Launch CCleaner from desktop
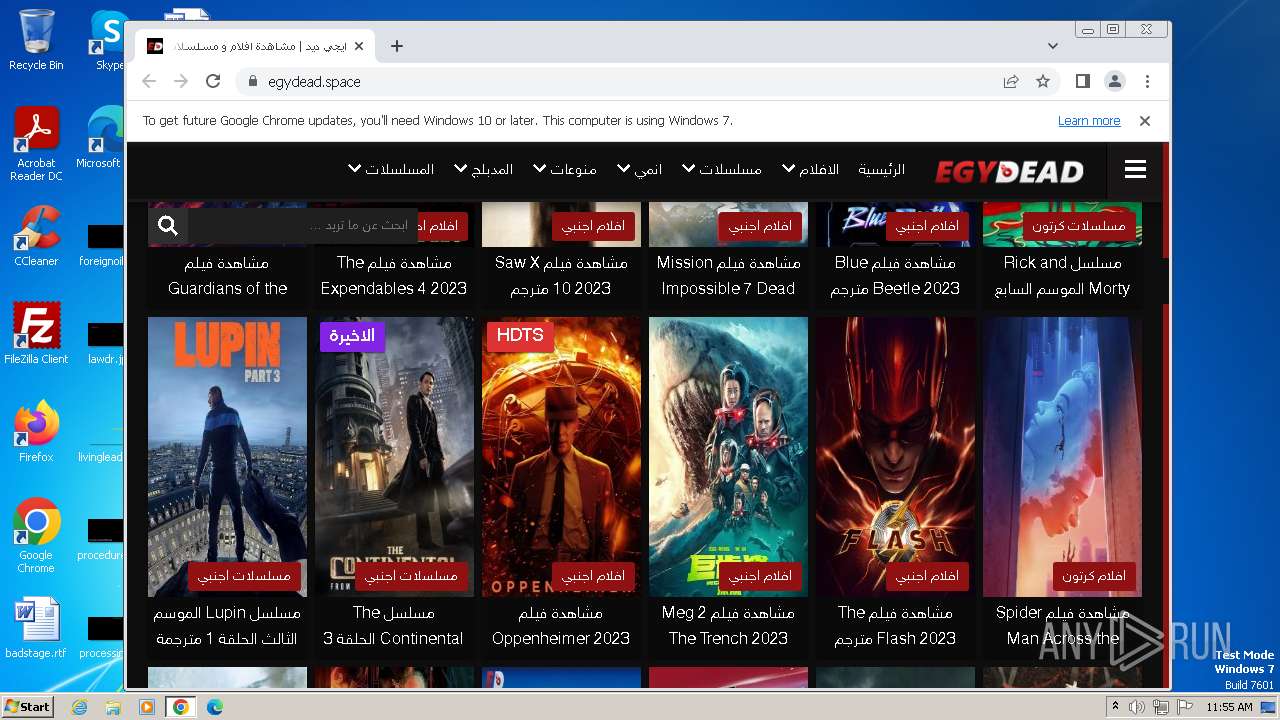Screen dimensions: 1280x720 tap(36, 236)
